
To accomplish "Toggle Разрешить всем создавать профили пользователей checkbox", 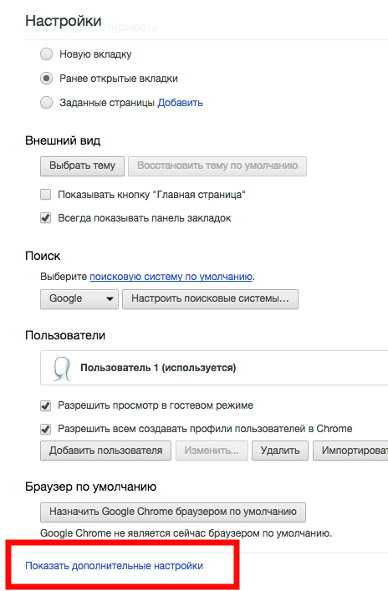I will point(46,429).
